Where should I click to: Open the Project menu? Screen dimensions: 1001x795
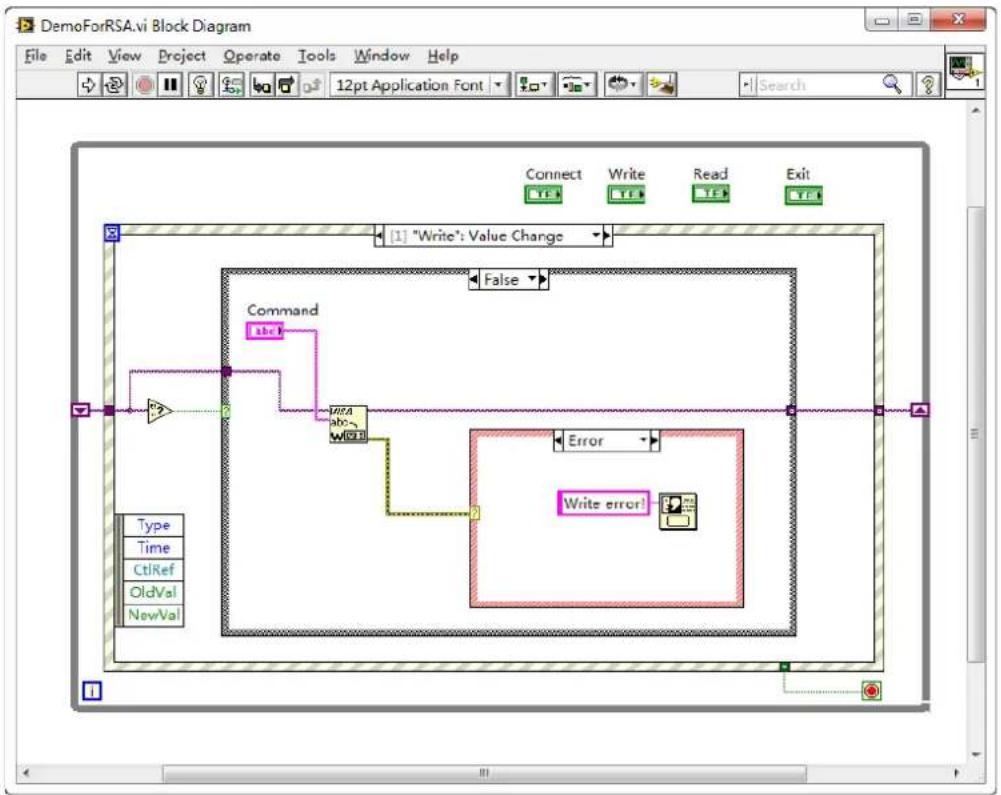182,56
